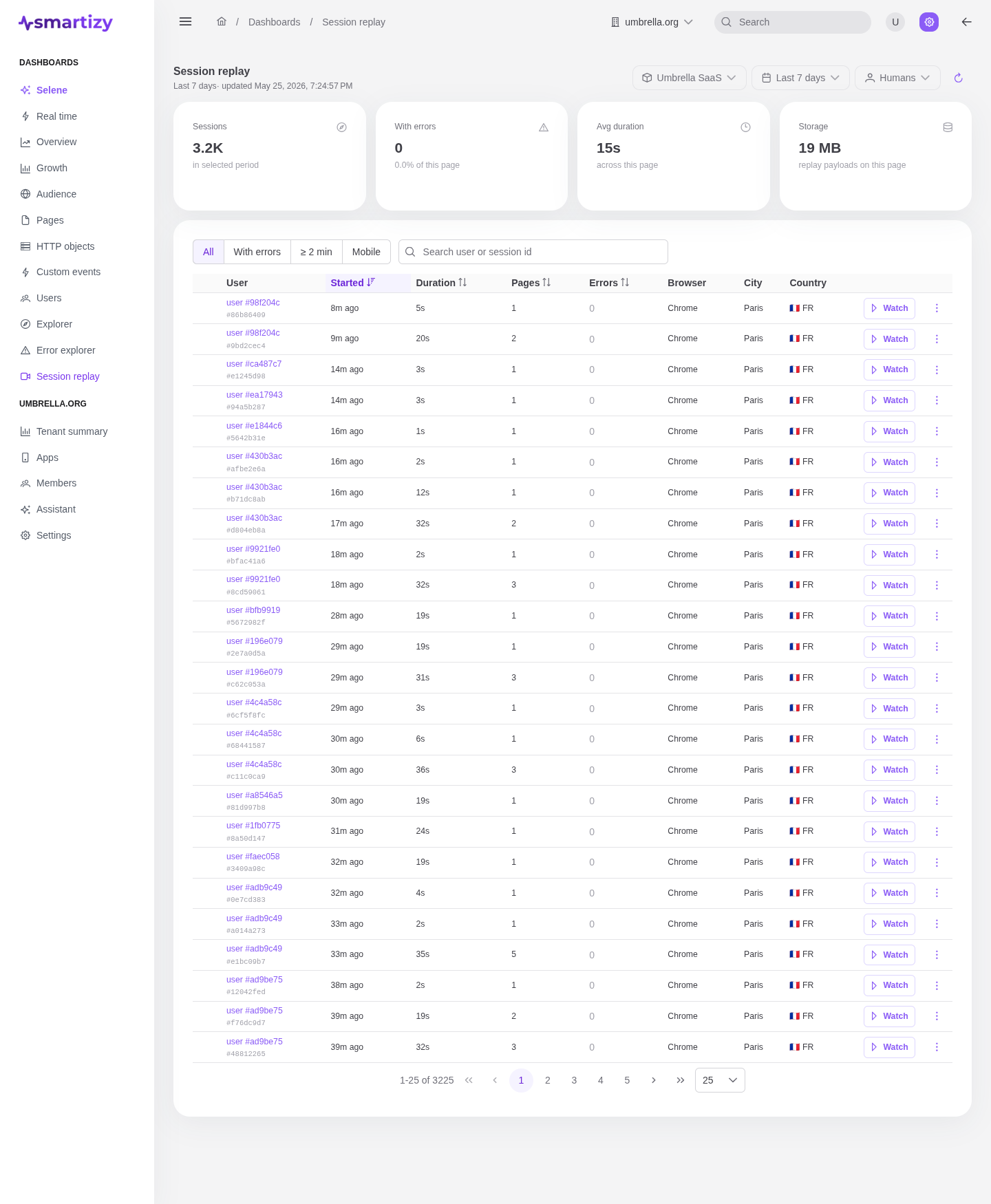
Task: Open the rows per page 25 dropdown
Action: tap(720, 1080)
